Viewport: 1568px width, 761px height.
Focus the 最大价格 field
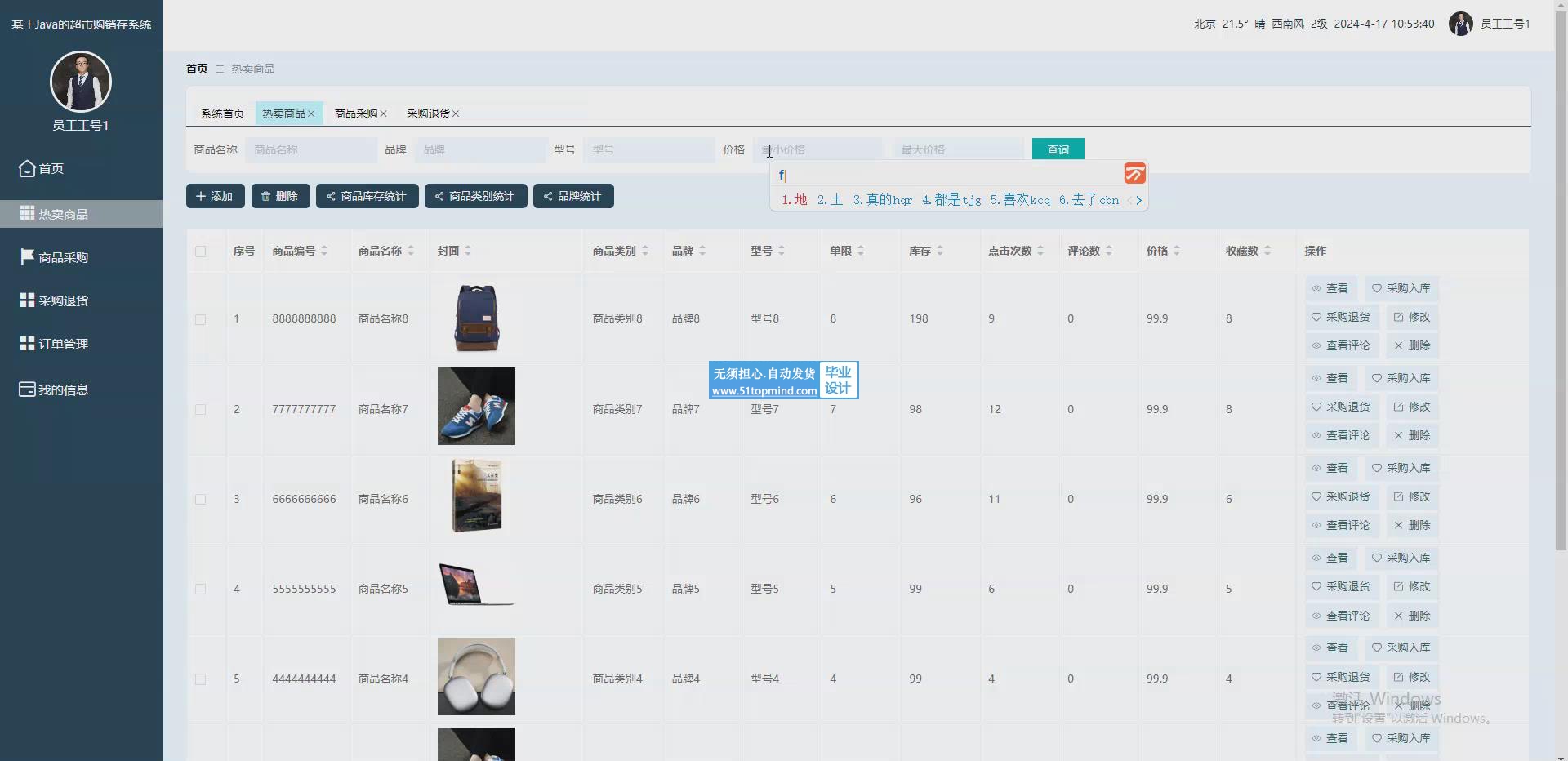[x=958, y=149]
